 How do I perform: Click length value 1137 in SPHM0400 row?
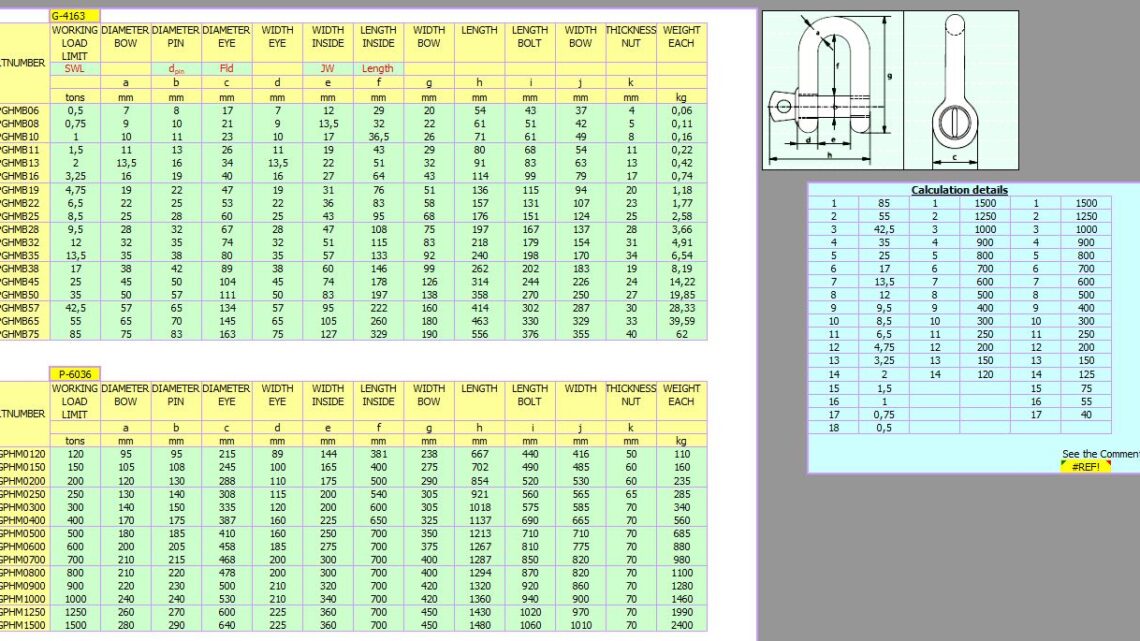(x=479, y=520)
